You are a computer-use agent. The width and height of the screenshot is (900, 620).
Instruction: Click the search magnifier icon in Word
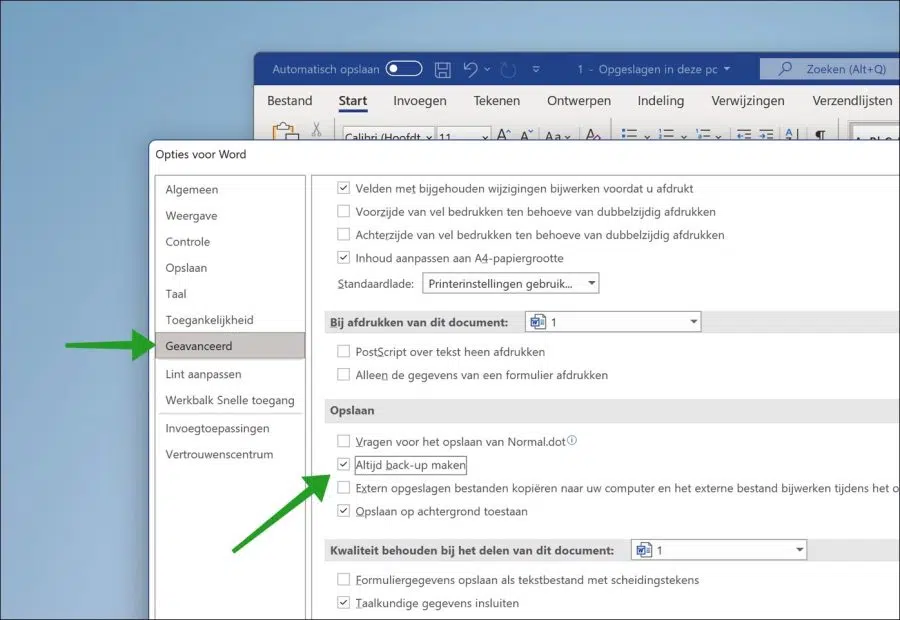click(x=785, y=69)
